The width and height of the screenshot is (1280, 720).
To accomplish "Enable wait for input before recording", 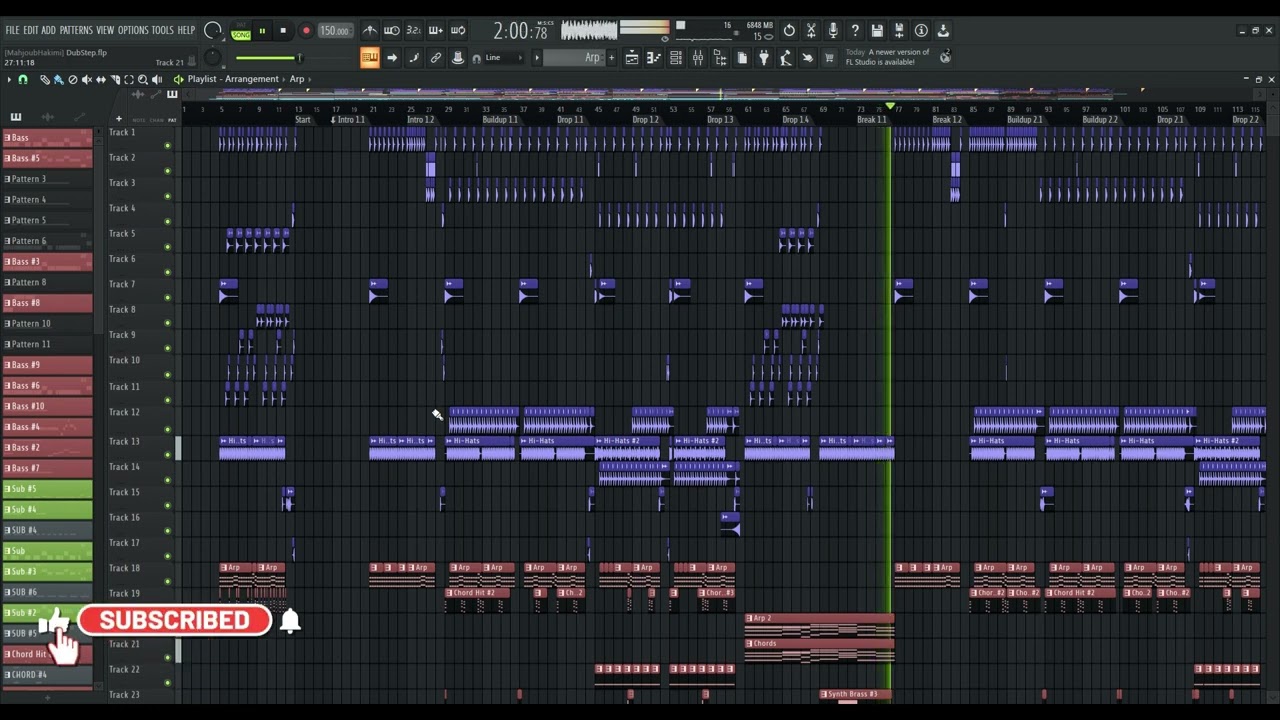I will pos(392,31).
